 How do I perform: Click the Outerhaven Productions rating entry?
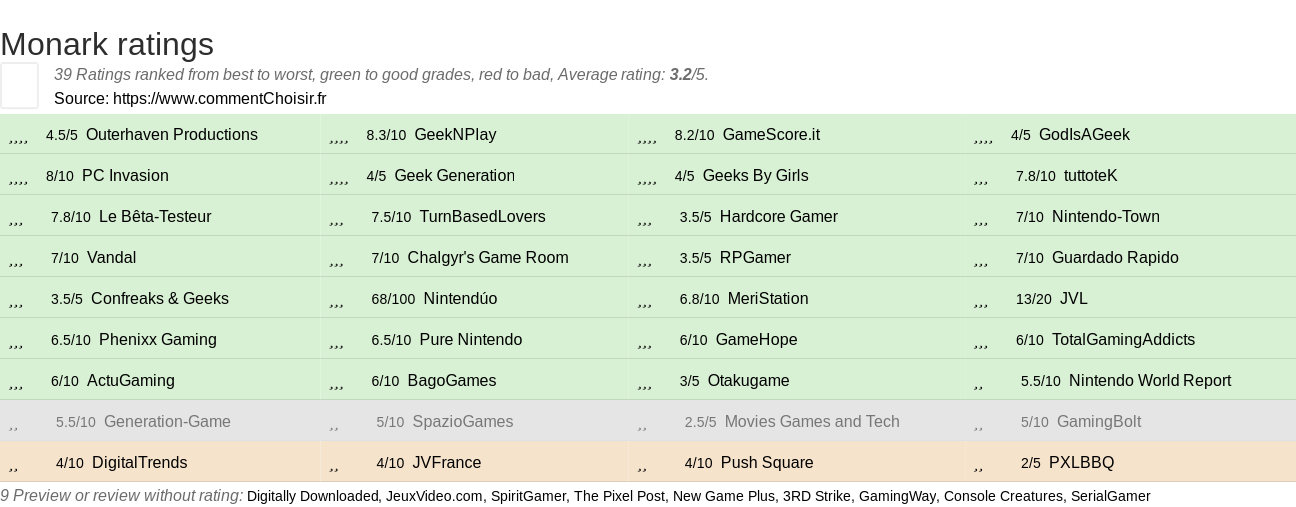tap(171, 135)
